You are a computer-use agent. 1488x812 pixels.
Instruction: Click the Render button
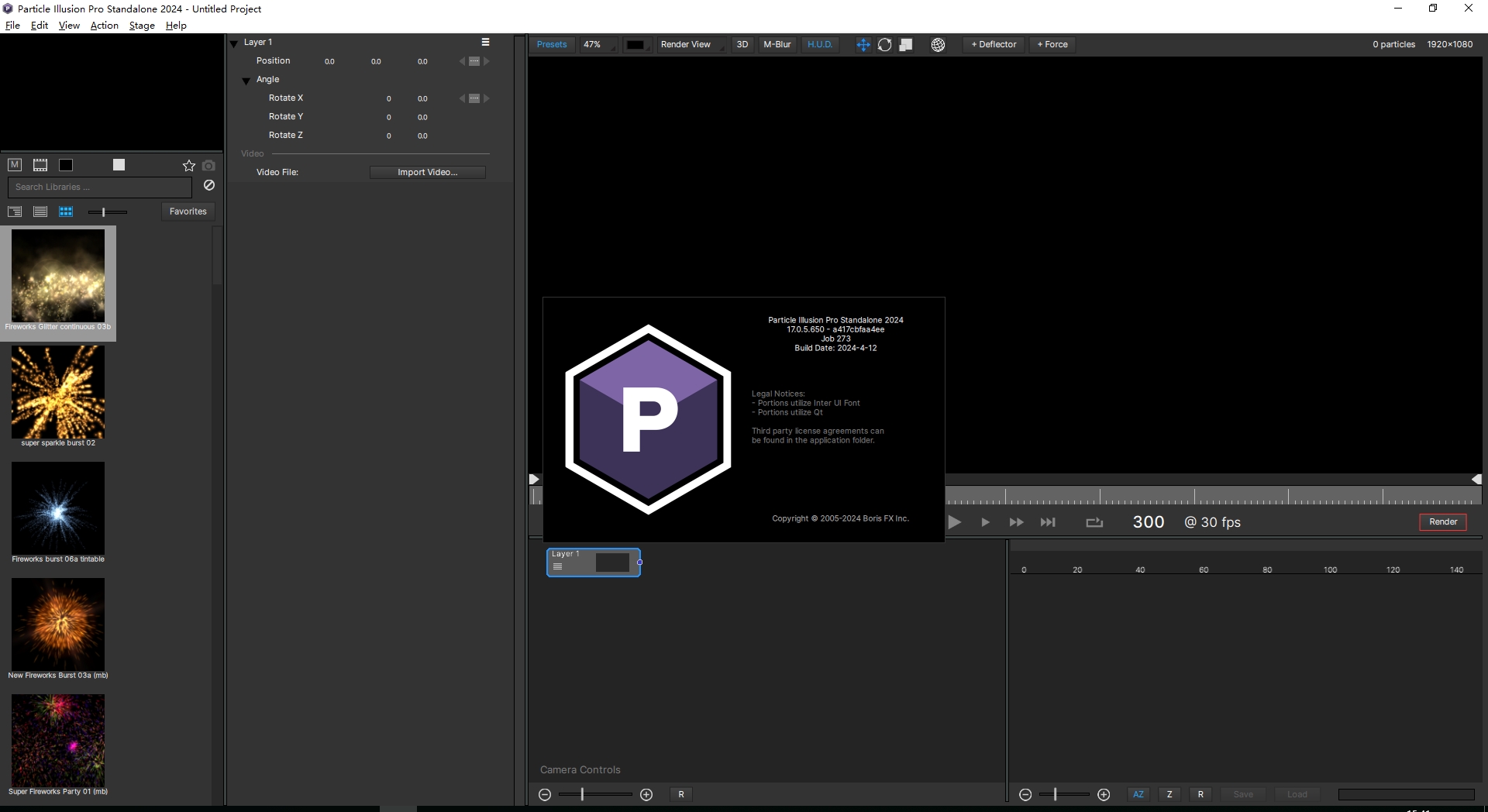pyautogui.click(x=1442, y=522)
